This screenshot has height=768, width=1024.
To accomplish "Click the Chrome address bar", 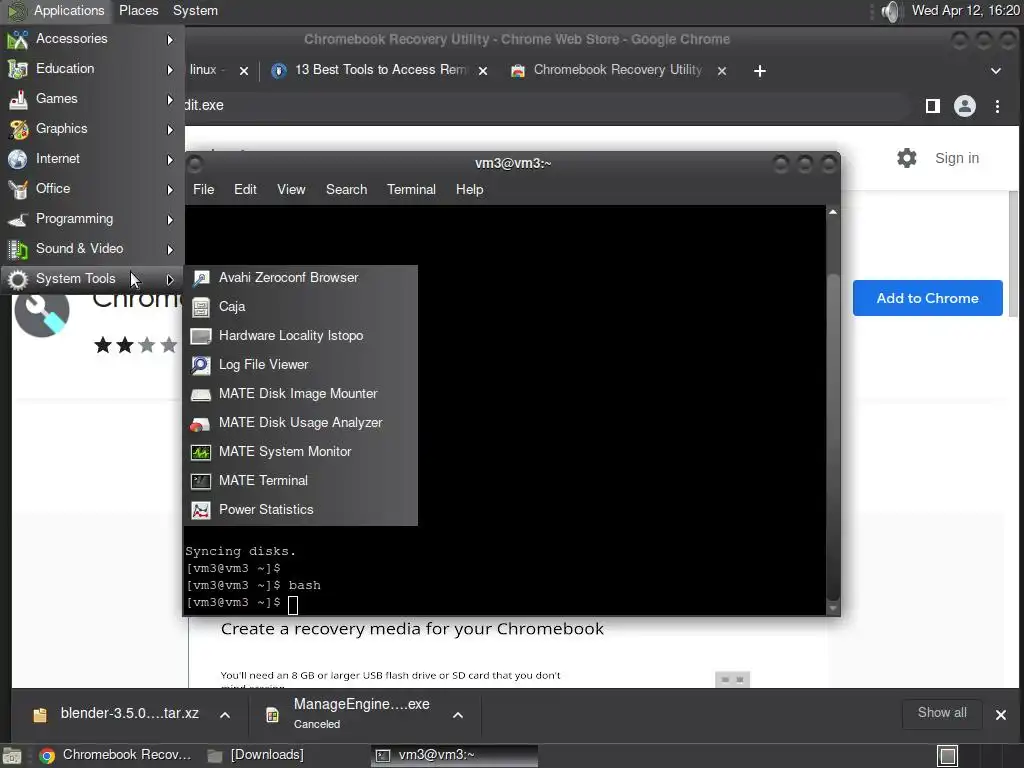I will click(545, 105).
